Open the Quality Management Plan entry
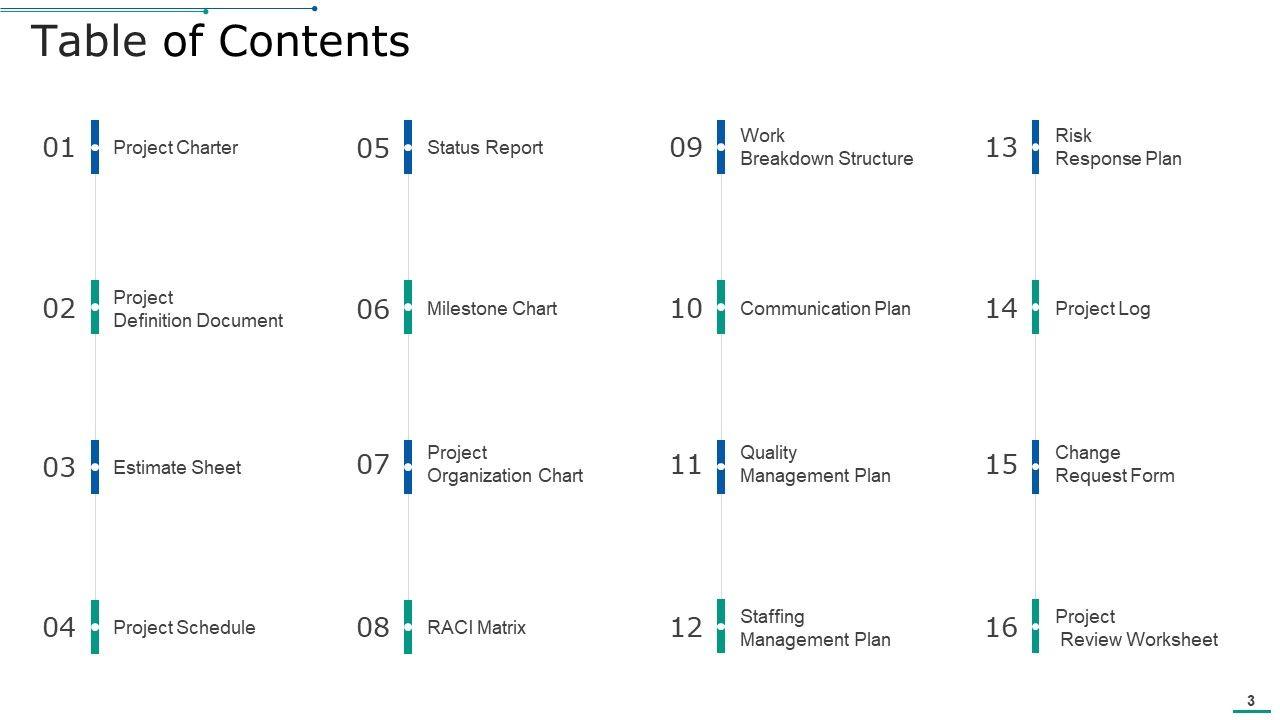 pos(814,465)
